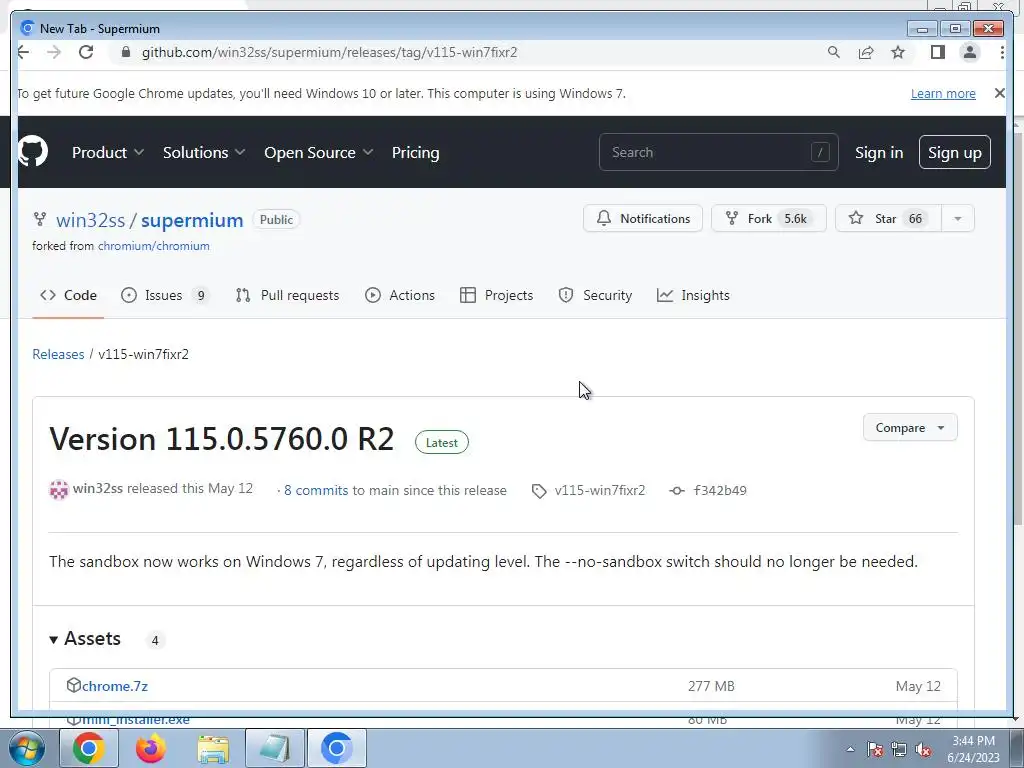The height and width of the screenshot is (768, 1024).
Task: Open the Compare dropdown
Action: (910, 428)
